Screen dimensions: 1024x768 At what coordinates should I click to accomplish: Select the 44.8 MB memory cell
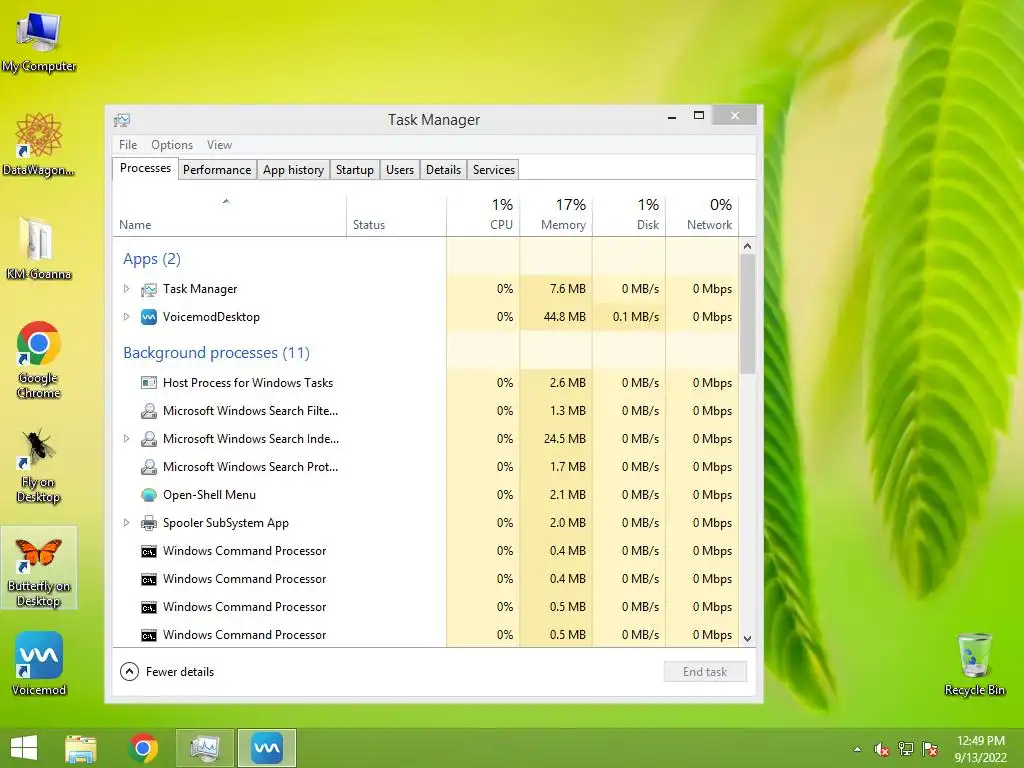[556, 317]
